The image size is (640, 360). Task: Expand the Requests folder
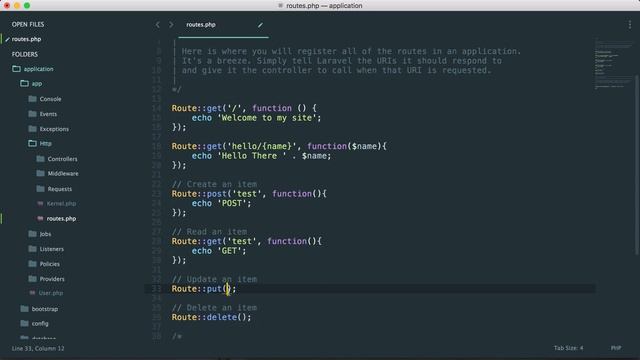[x=60, y=189]
